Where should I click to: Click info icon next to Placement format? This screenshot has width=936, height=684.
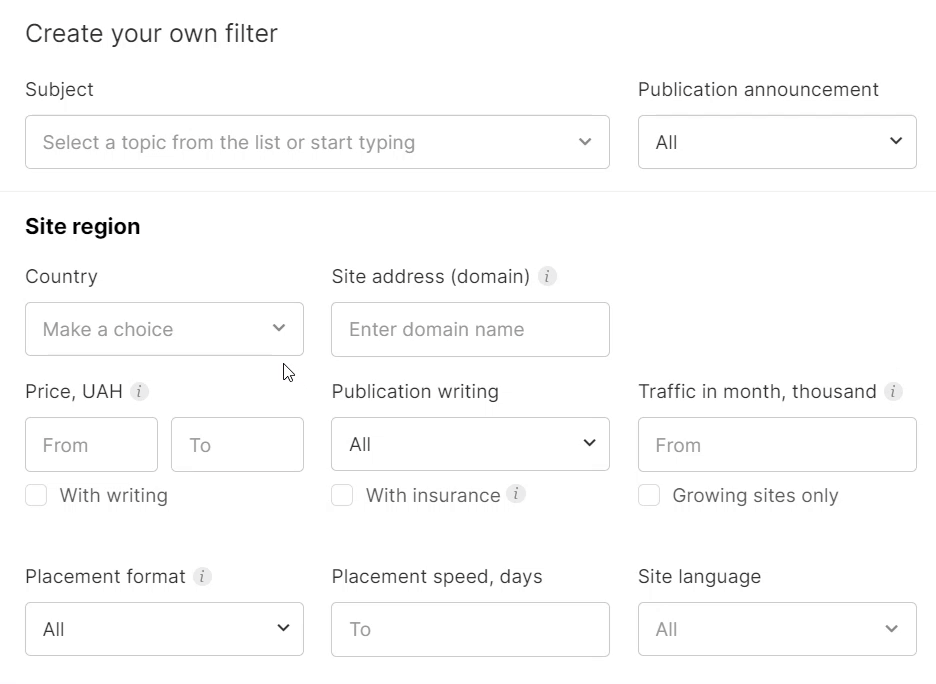pos(202,577)
